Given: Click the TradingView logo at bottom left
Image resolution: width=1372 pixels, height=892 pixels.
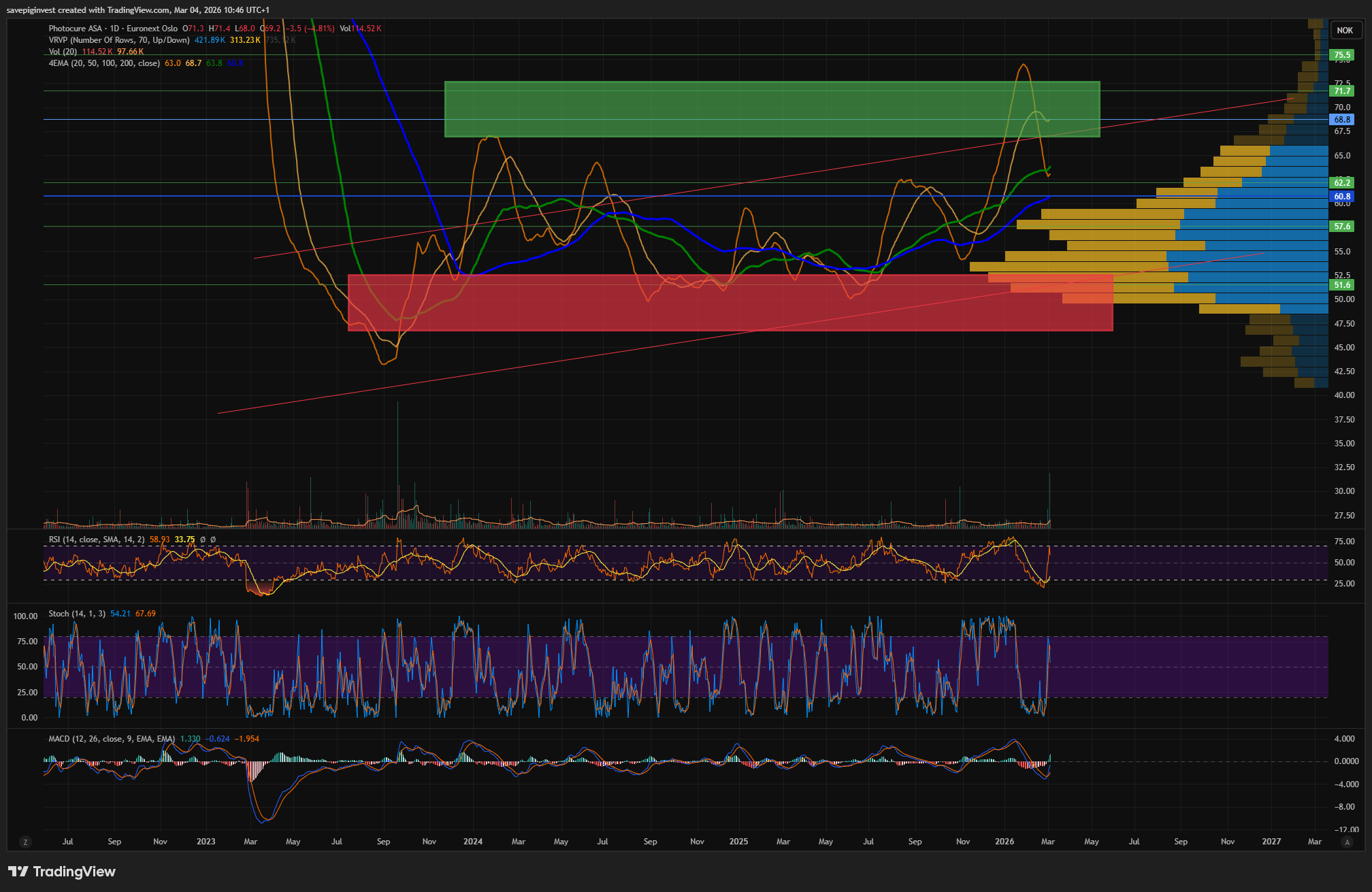Looking at the screenshot, I should 62,872.
